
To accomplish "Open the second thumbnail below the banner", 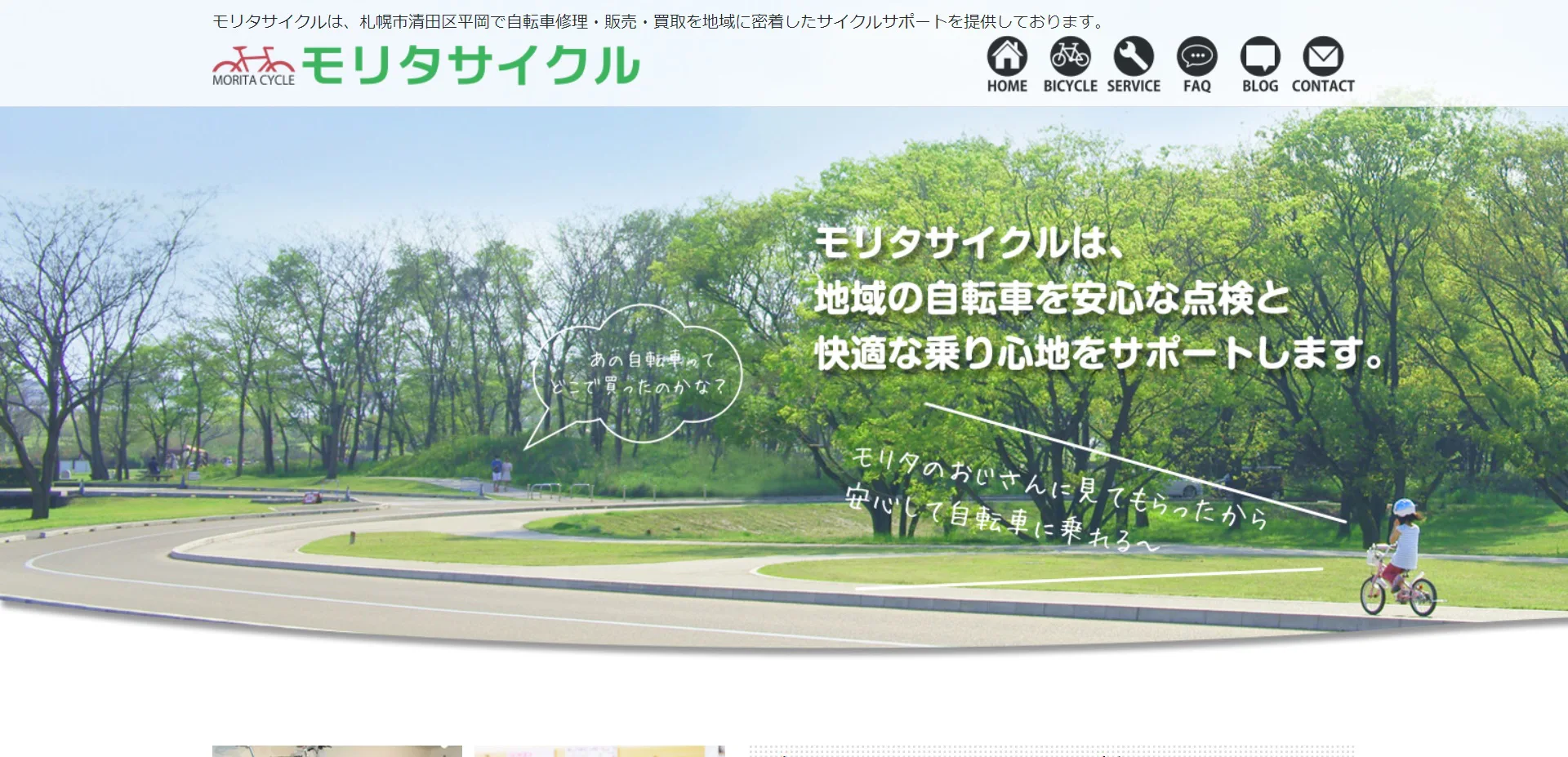I will tap(599, 750).
